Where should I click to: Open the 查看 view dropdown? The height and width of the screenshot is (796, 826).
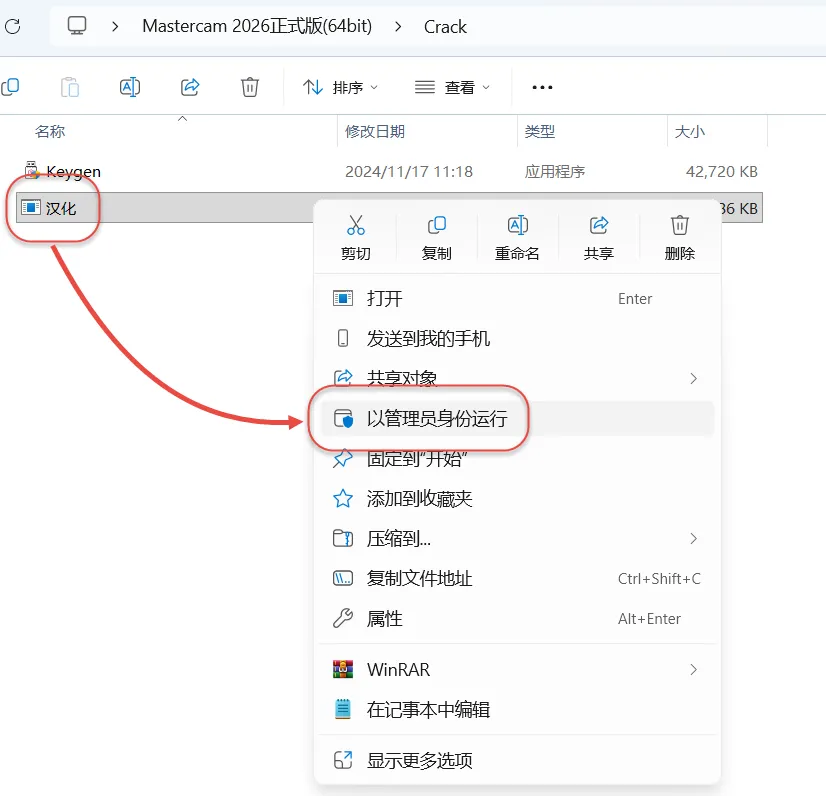(453, 87)
